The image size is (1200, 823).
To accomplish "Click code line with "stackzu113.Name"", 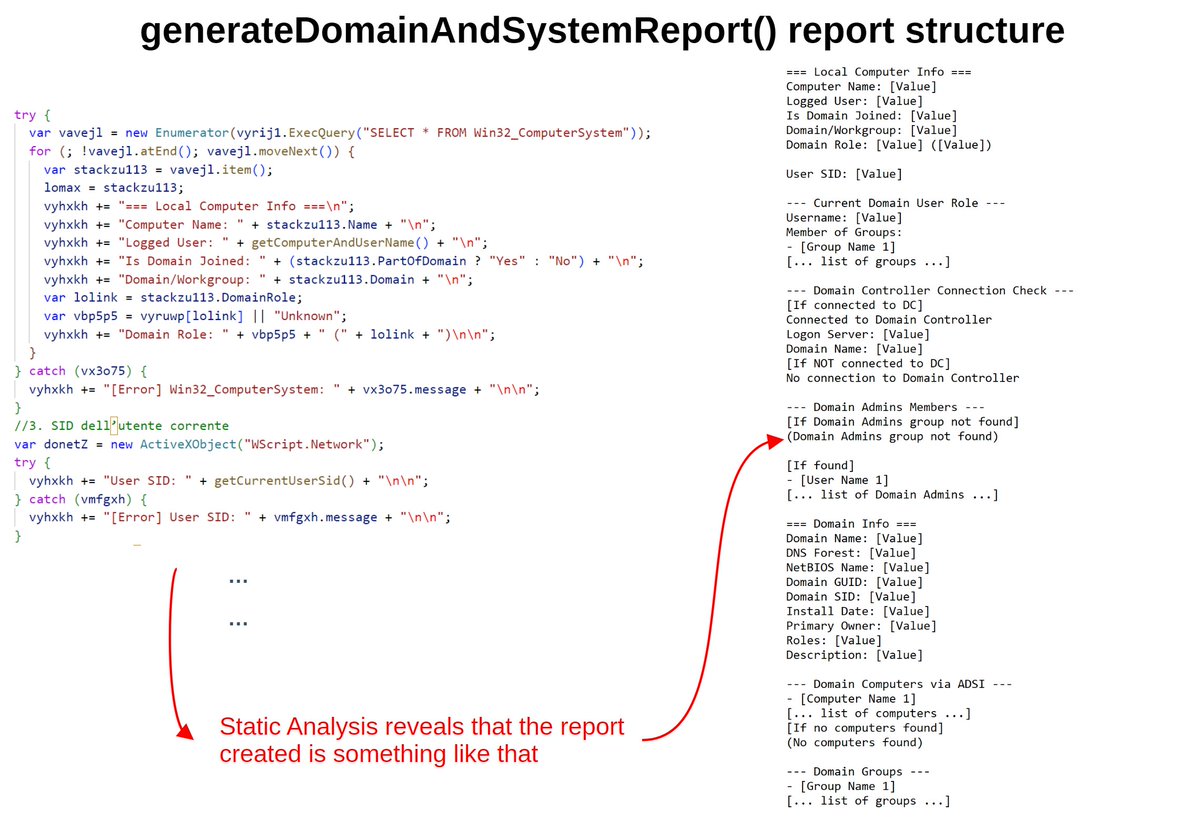I will point(240,224).
